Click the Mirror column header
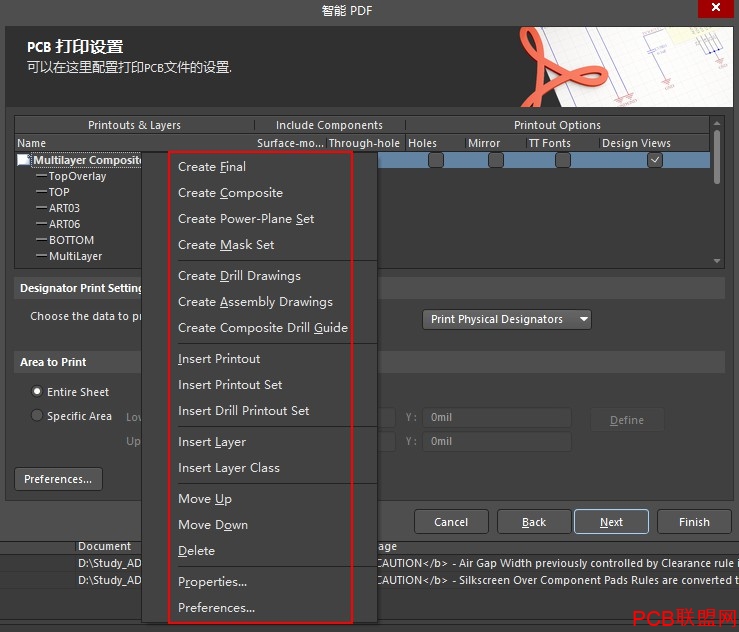This screenshot has height=632, width=739. tap(484, 143)
